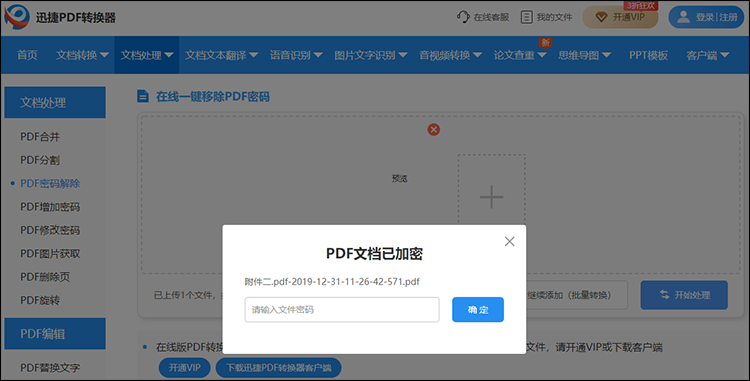The height and width of the screenshot is (381, 750).
Task: Click the 开始处理 button
Action: (684, 295)
